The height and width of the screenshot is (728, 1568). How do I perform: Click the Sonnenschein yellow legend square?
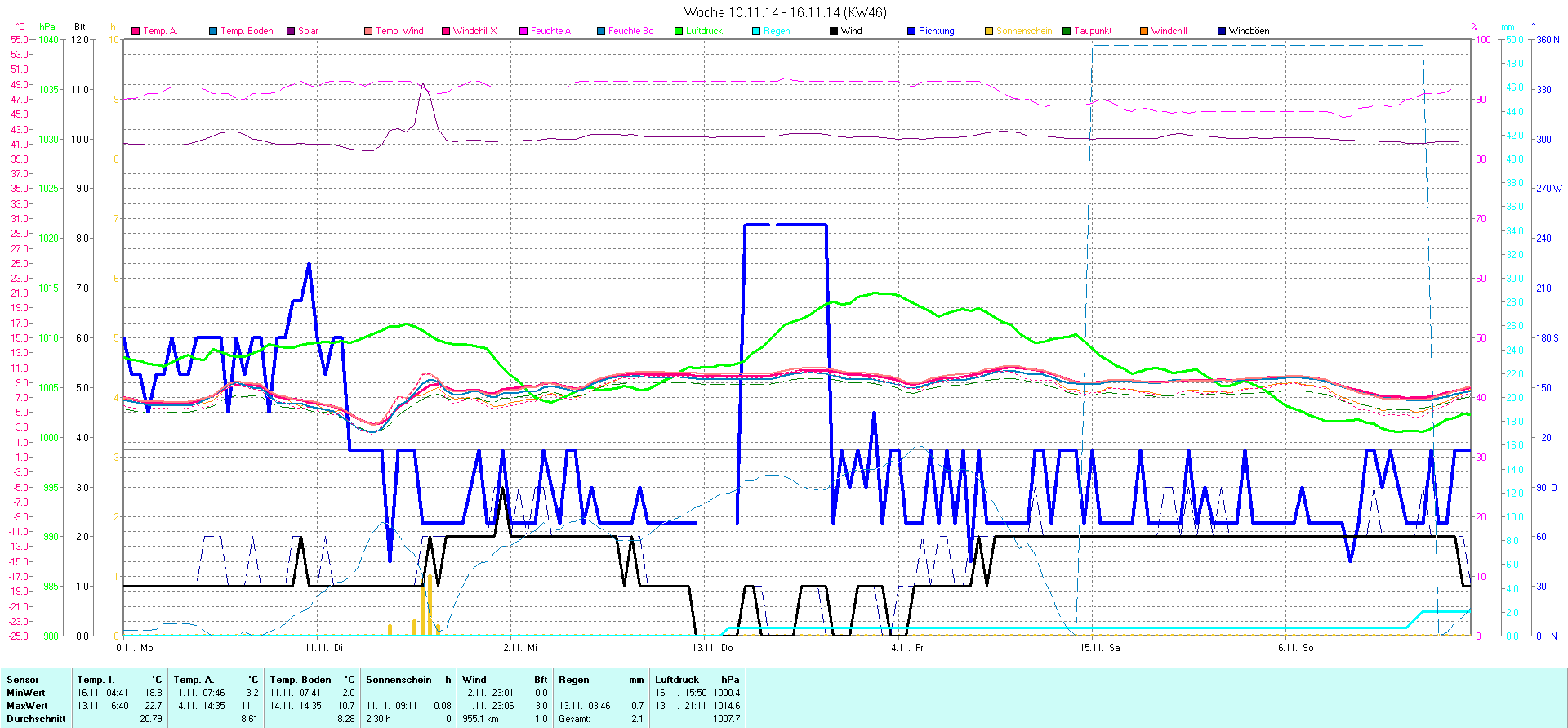click(x=989, y=31)
